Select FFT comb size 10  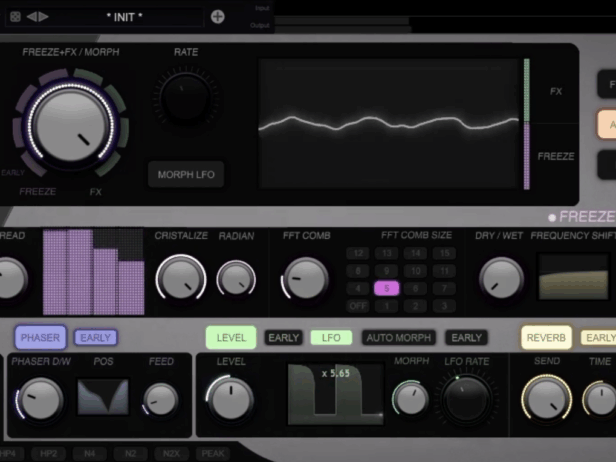tap(416, 271)
